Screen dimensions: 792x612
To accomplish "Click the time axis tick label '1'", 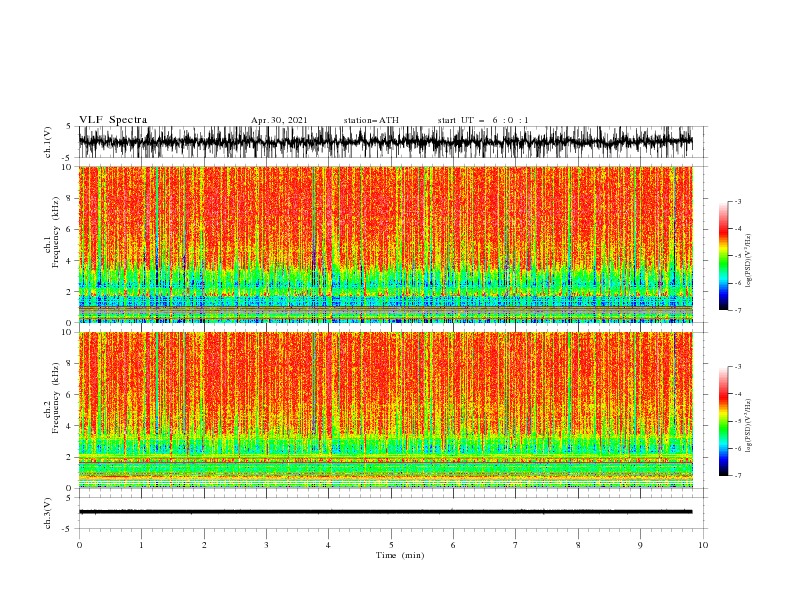I will click(141, 545).
